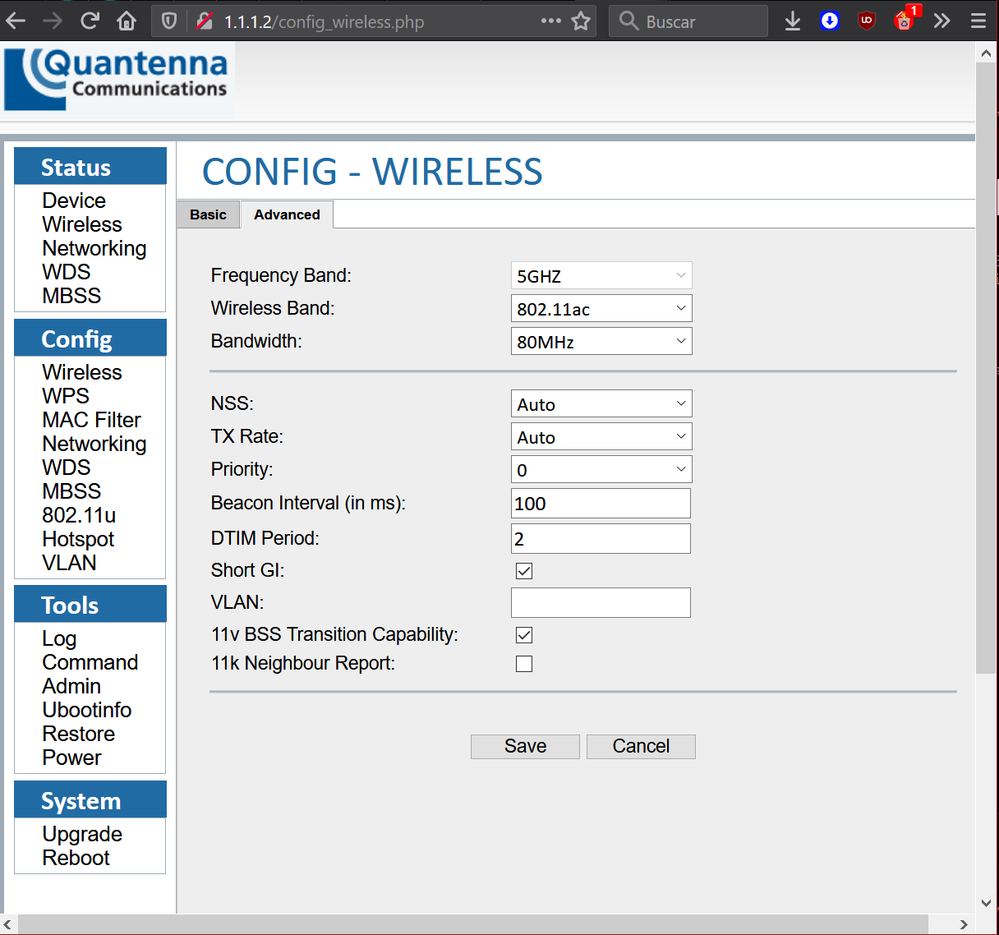The width and height of the screenshot is (999, 935).
Task: Click inside the VLAN input field
Action: [x=600, y=602]
